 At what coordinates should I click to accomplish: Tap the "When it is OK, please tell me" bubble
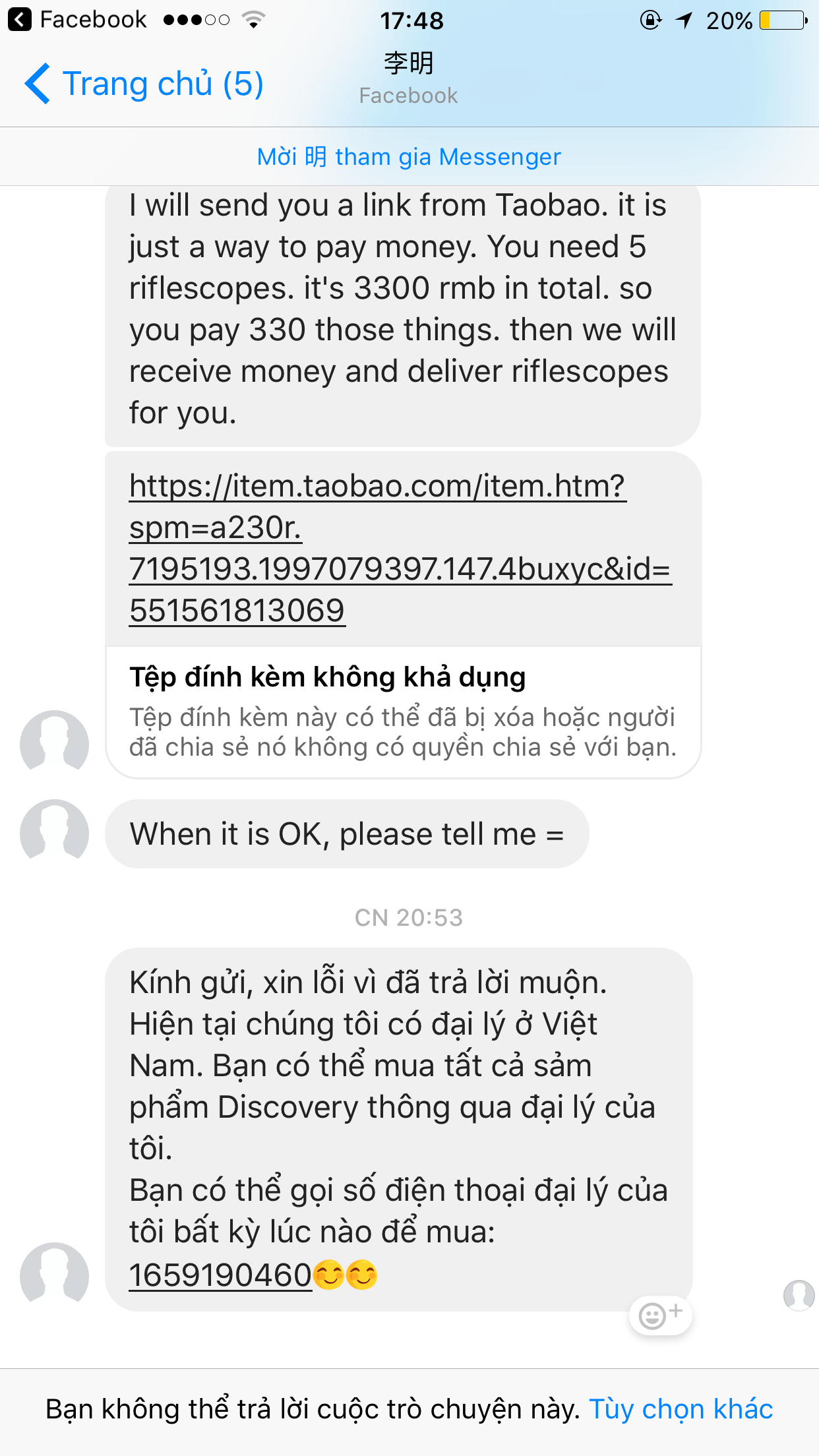pos(347,834)
